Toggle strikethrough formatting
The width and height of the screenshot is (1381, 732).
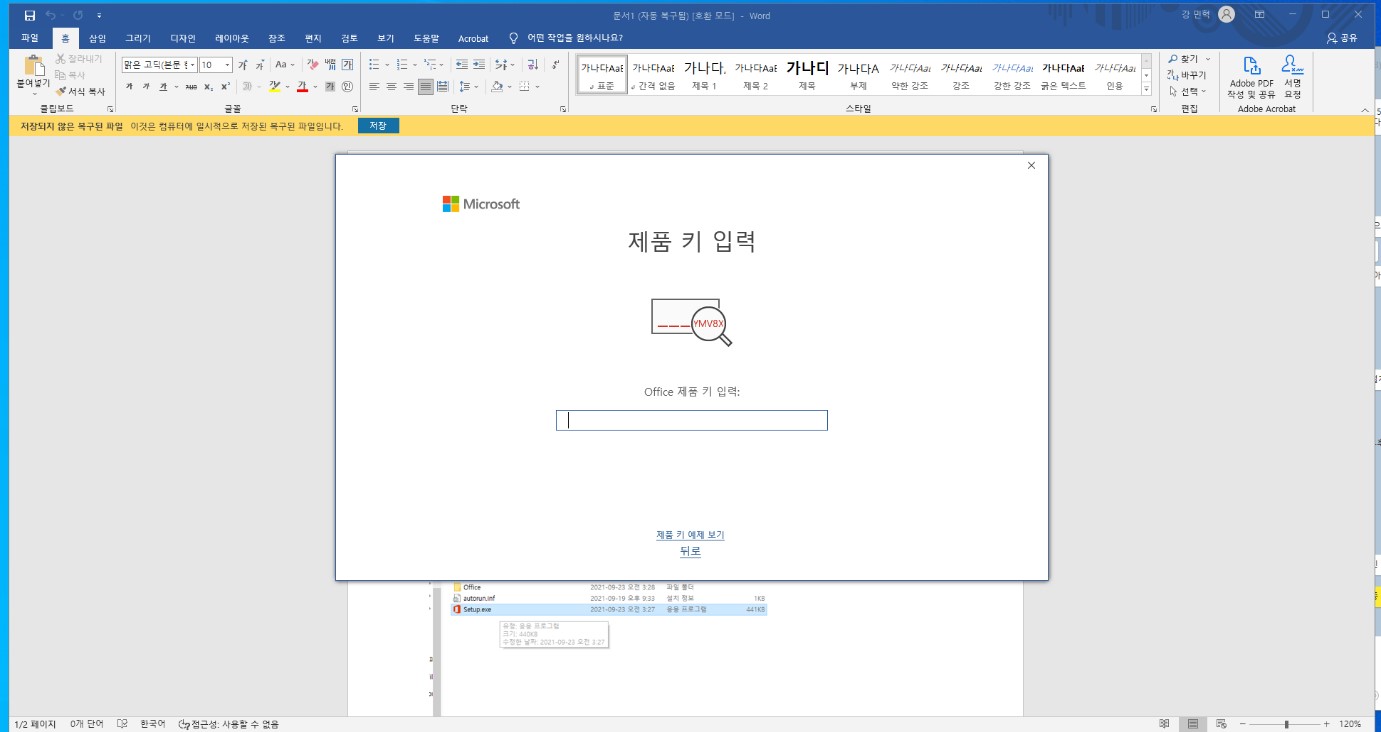click(x=190, y=87)
